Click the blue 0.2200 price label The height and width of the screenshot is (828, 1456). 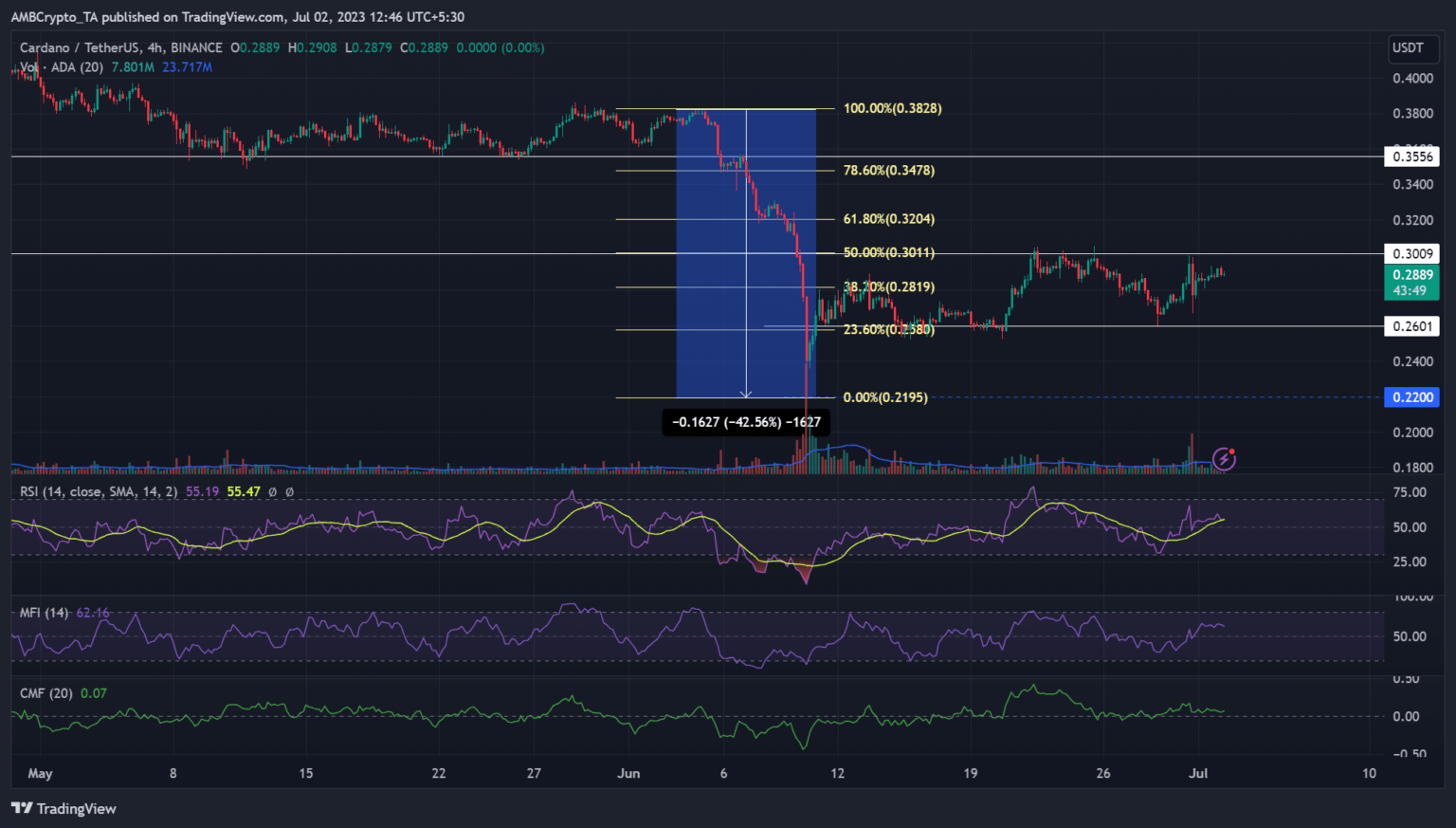coord(1411,397)
